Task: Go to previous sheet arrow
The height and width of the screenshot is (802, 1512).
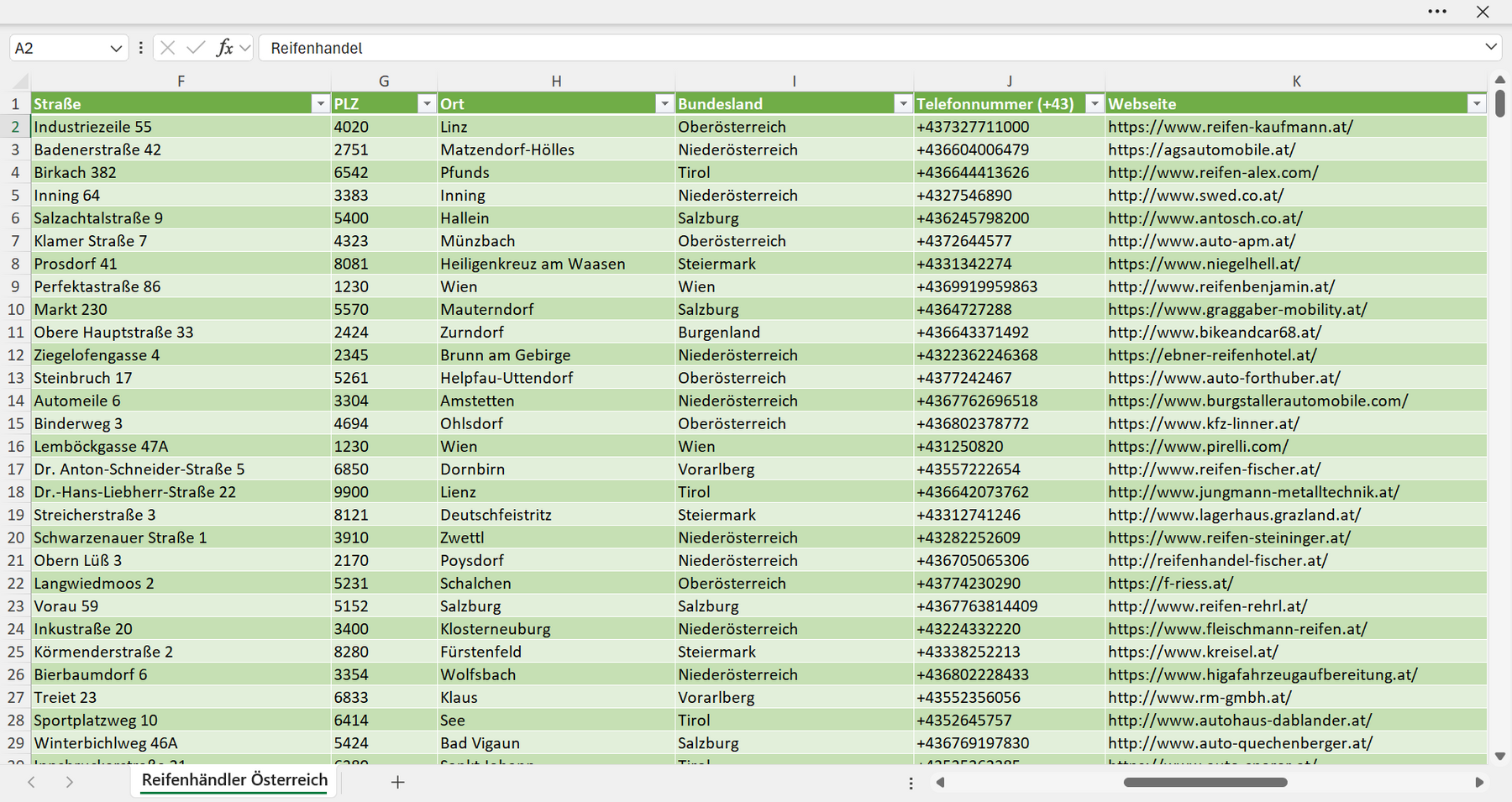Action: 31,782
